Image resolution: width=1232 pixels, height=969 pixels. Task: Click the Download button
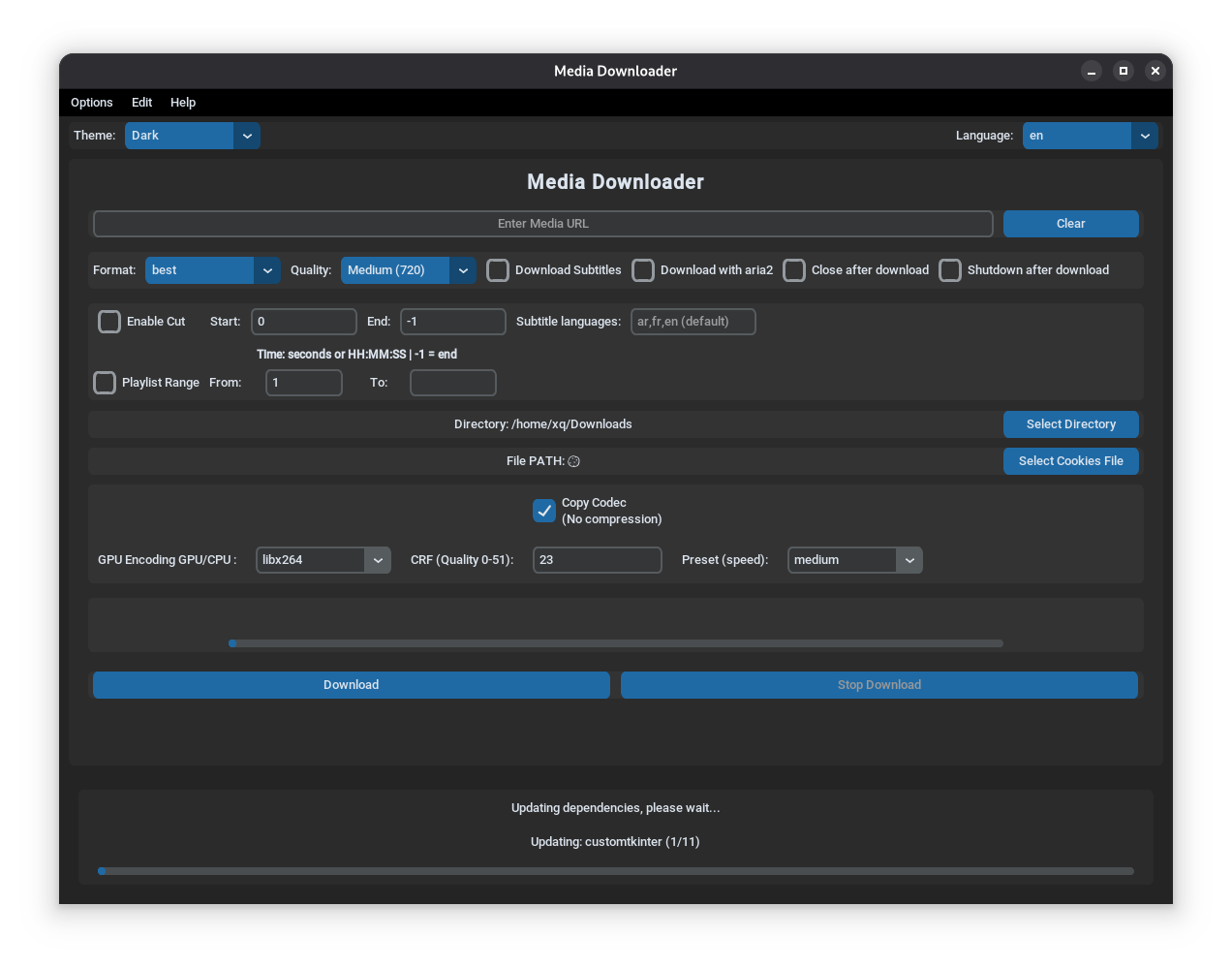[352, 685]
